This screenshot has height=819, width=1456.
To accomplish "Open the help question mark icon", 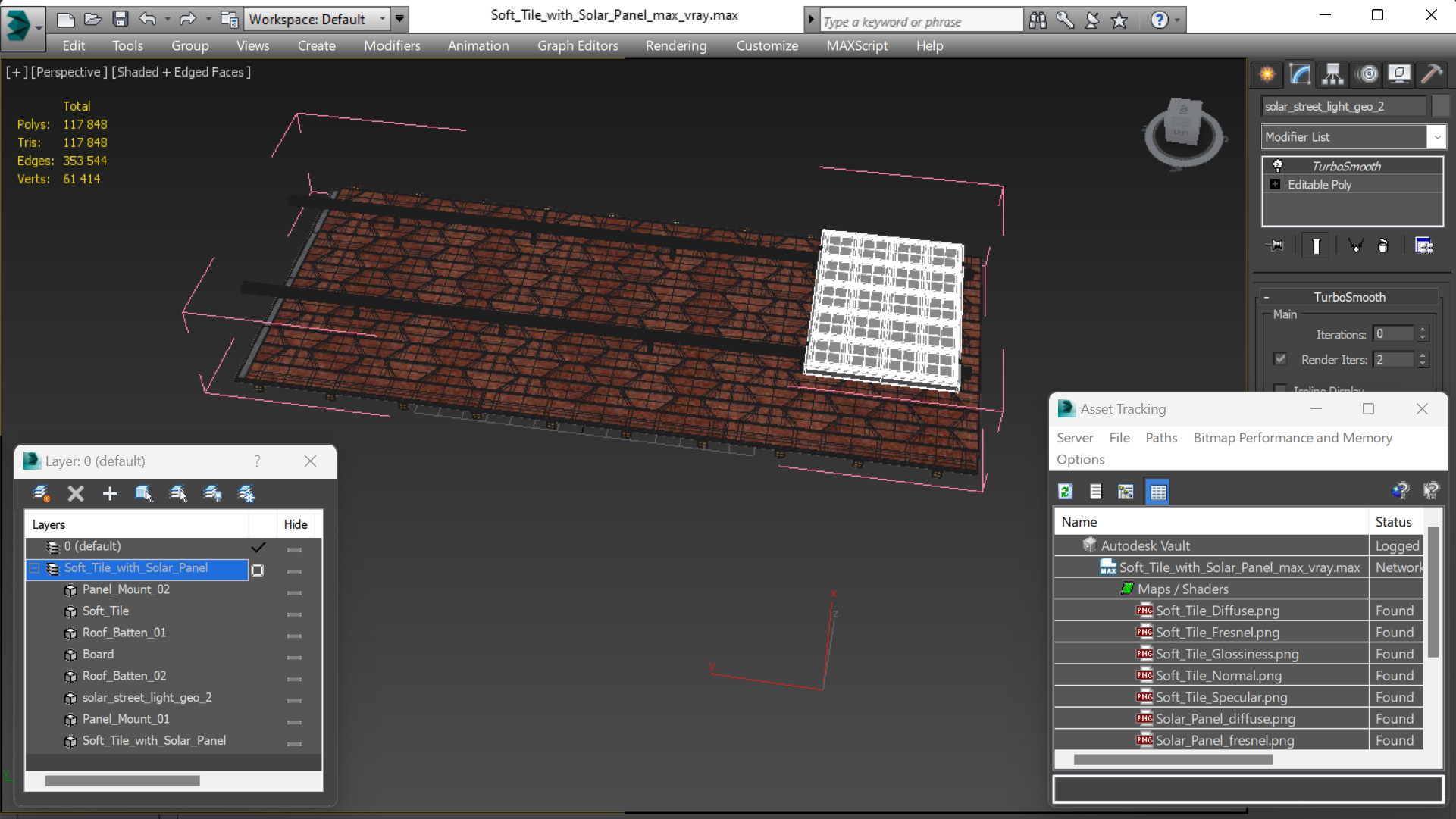I will coord(1159,20).
